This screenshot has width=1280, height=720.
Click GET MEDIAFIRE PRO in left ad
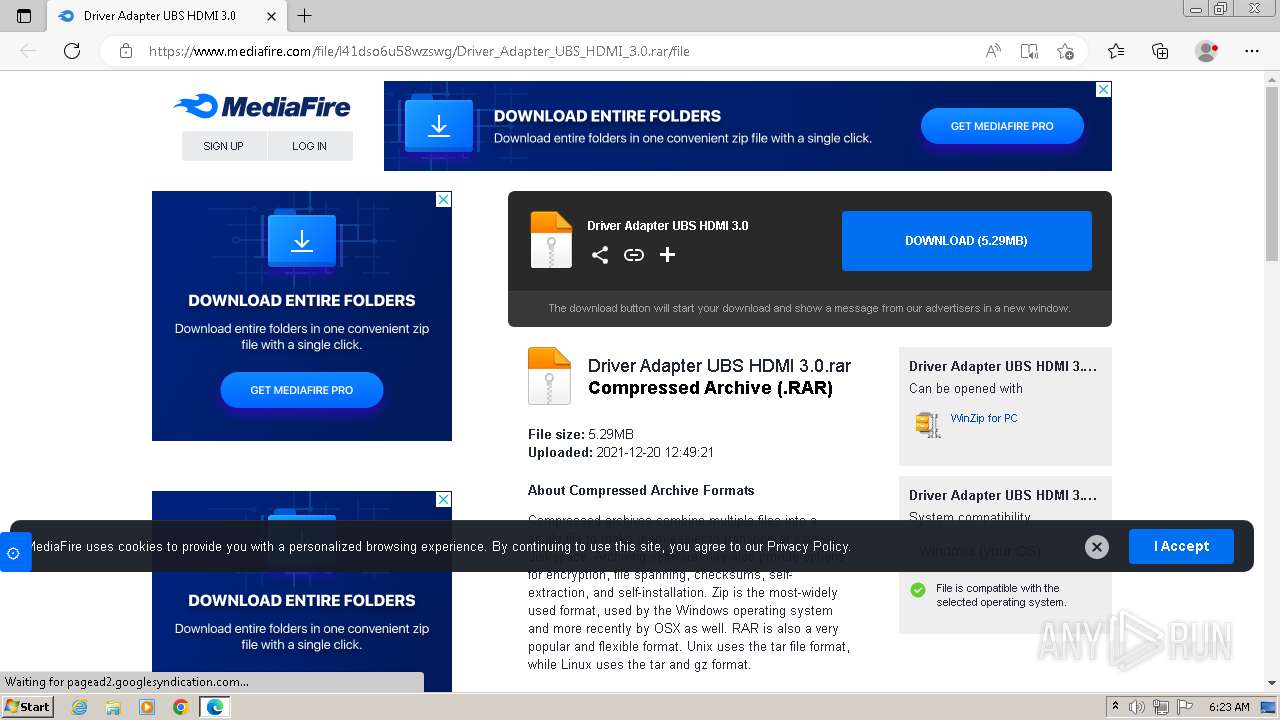302,390
